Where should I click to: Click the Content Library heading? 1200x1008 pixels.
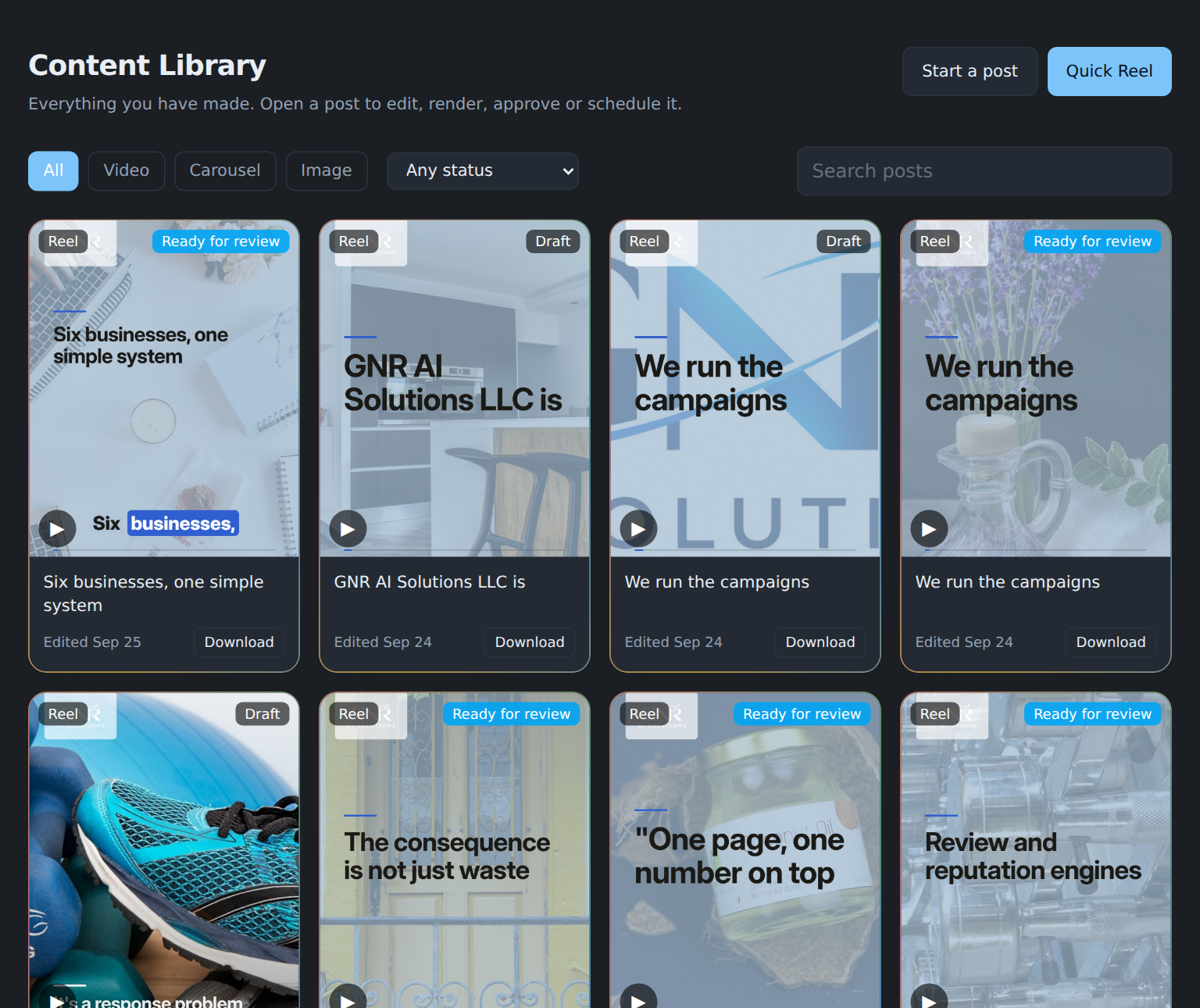148,66
